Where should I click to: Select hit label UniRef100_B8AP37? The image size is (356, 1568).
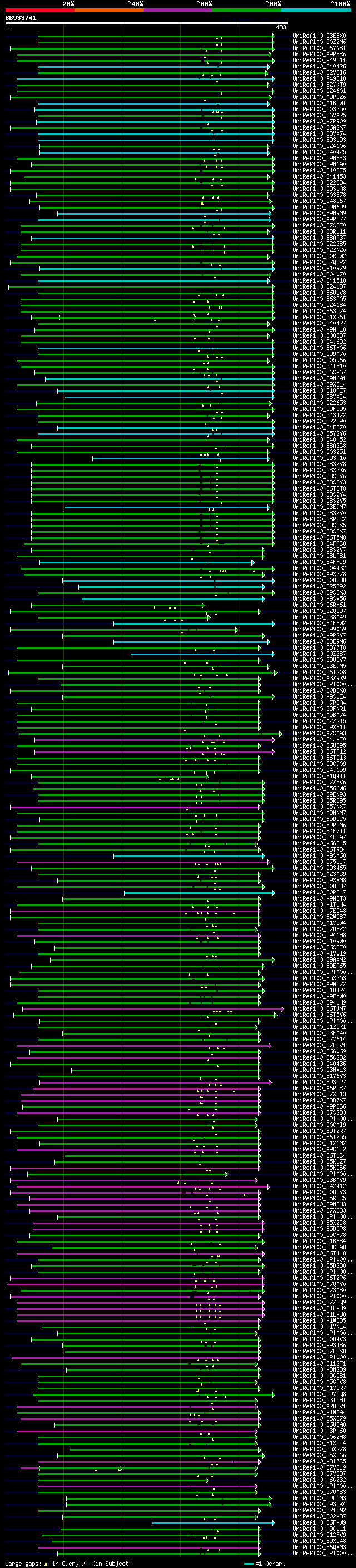pyautogui.click(x=319, y=238)
